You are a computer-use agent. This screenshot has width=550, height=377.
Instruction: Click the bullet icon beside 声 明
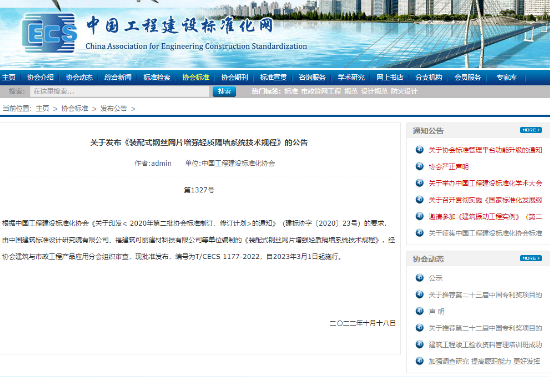(420, 311)
